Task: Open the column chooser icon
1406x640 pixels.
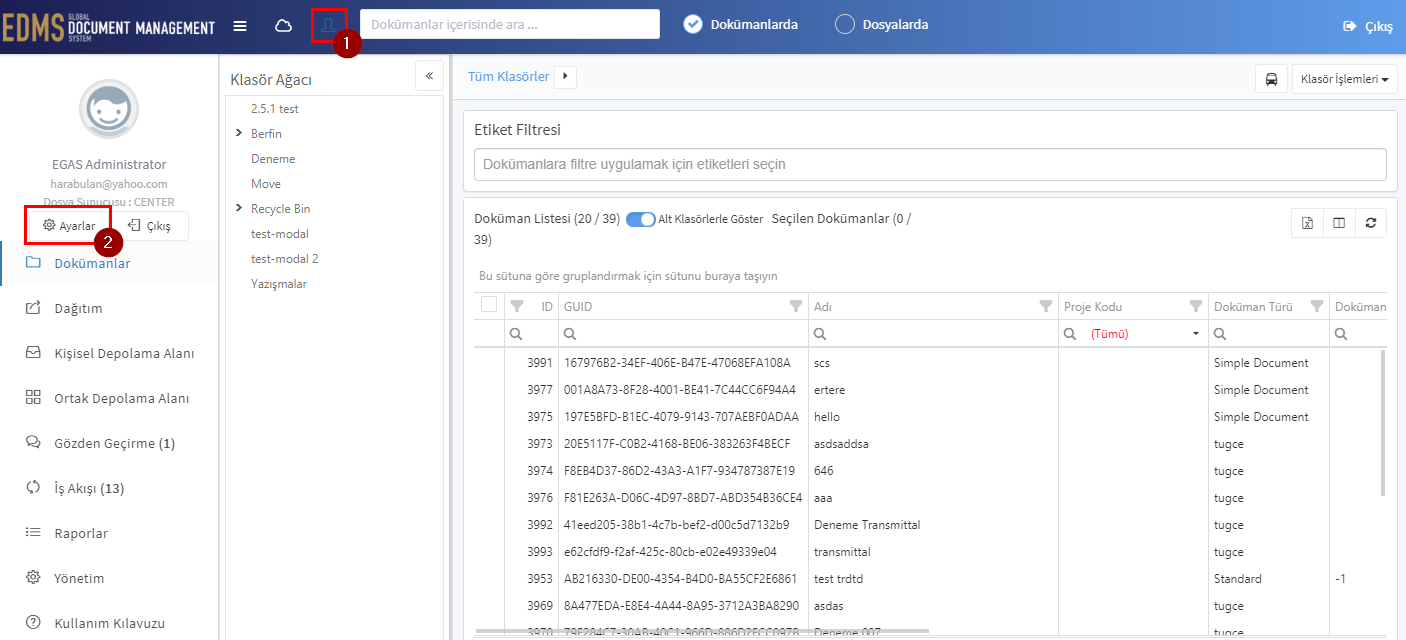Action: [x=1339, y=223]
